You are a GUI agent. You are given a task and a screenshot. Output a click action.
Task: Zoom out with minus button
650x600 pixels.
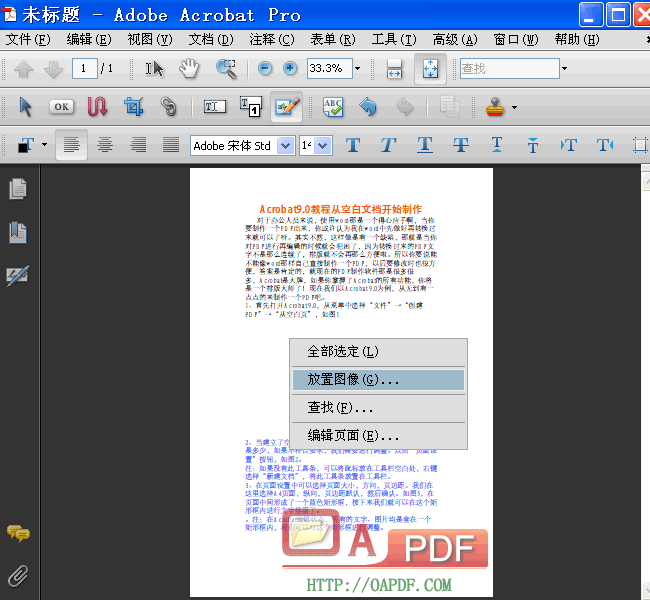click(x=265, y=68)
